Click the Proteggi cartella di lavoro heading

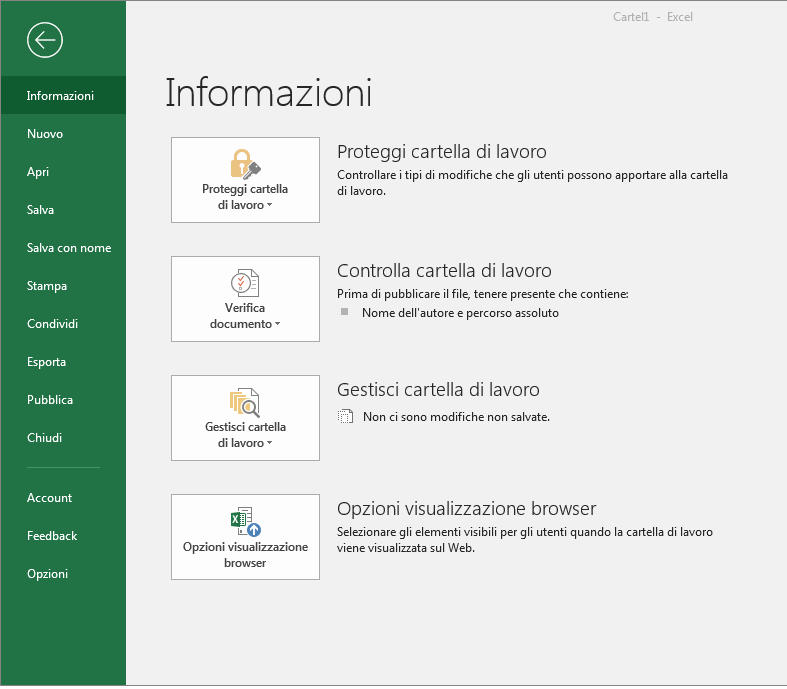point(442,152)
